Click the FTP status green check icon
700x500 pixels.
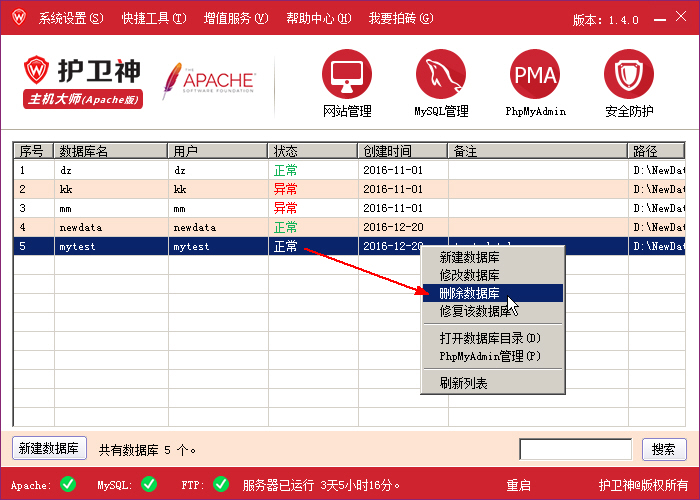221,484
